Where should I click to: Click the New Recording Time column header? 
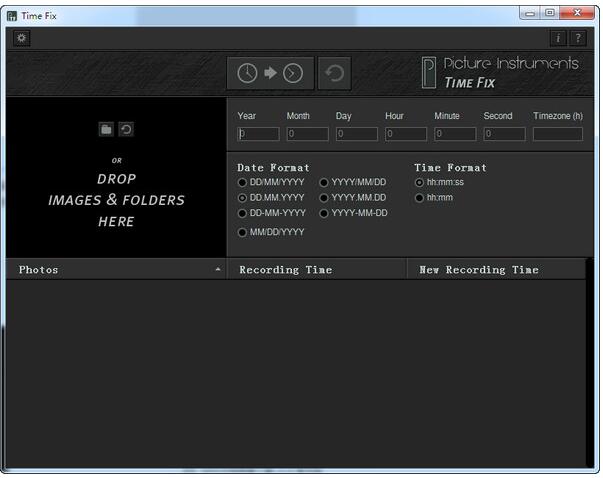(x=495, y=269)
